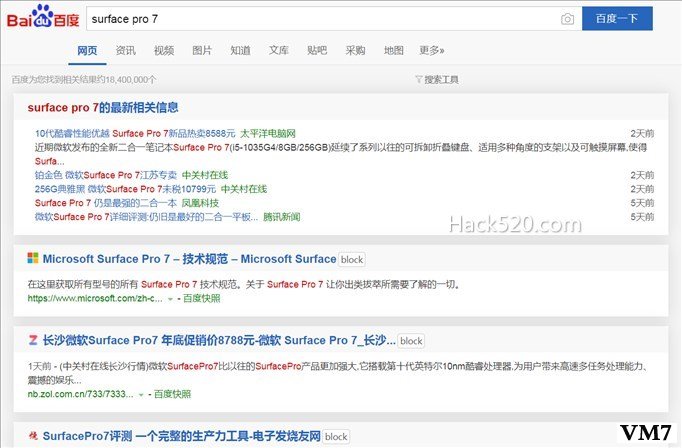Viewport: 682px width, 448px height.
Task: Click the Baidu logo
Action: click(43, 17)
